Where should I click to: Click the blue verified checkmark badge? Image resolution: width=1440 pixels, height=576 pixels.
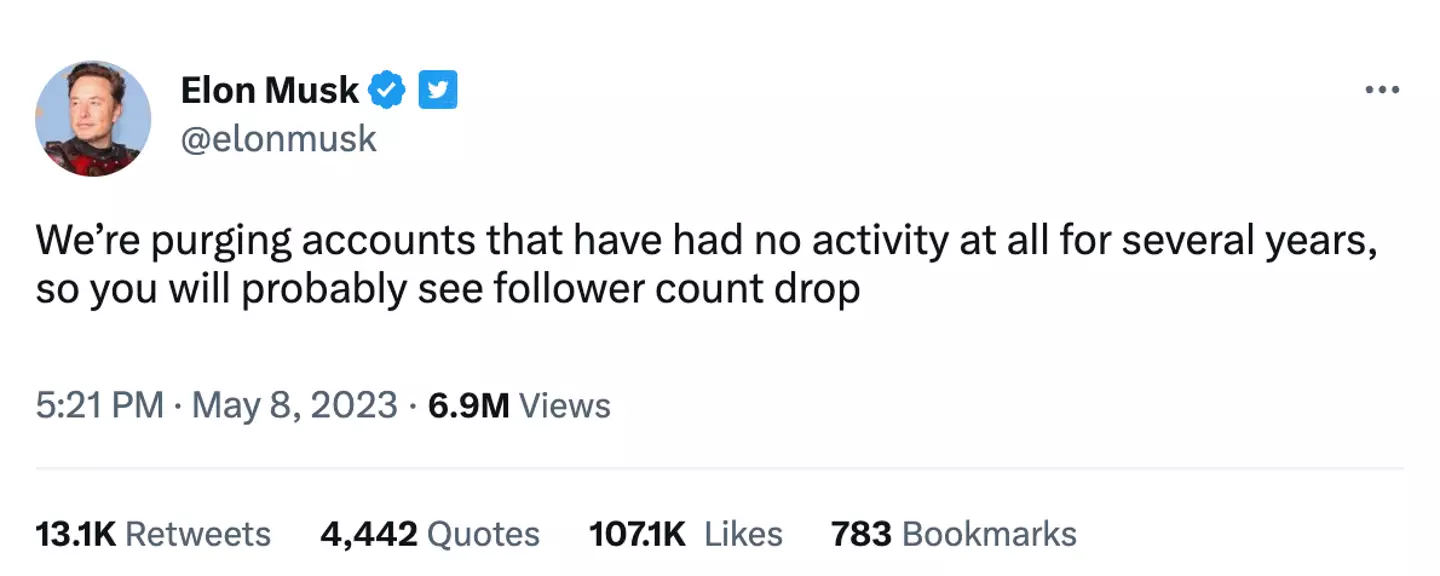point(387,91)
